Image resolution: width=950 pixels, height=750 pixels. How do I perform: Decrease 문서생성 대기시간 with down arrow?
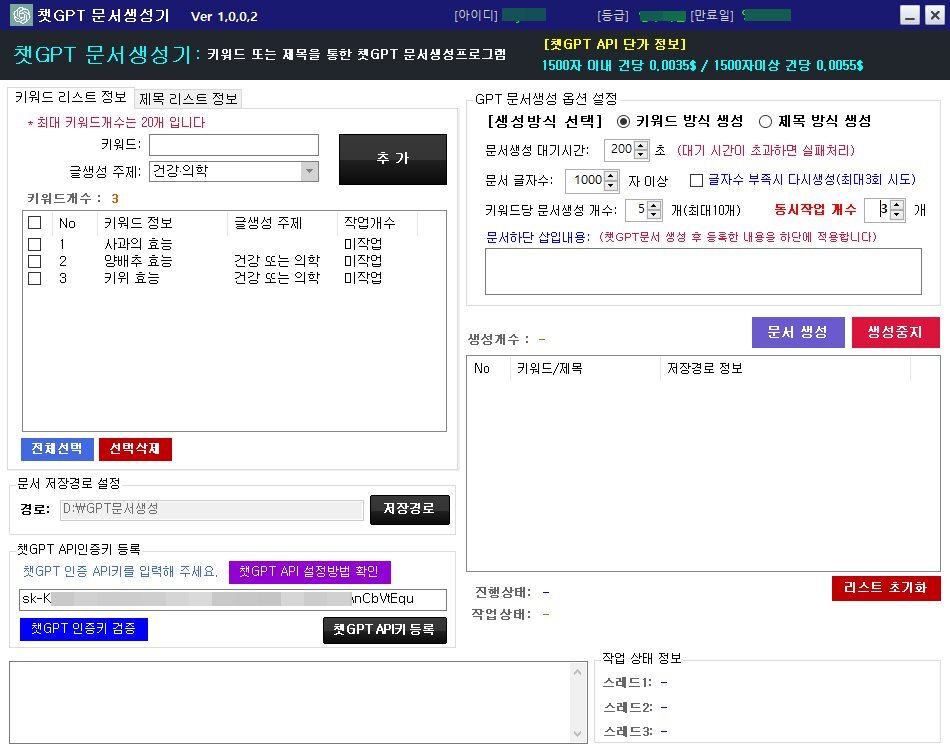(641, 154)
